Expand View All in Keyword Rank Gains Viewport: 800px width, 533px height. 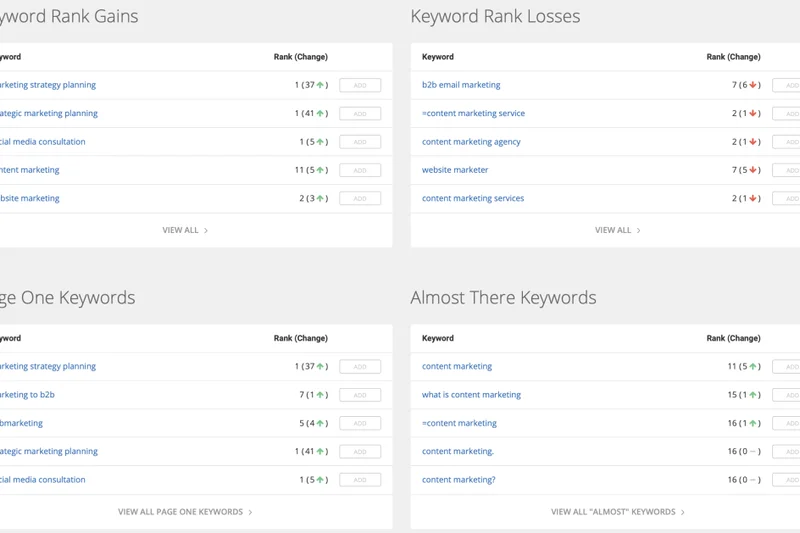point(185,230)
